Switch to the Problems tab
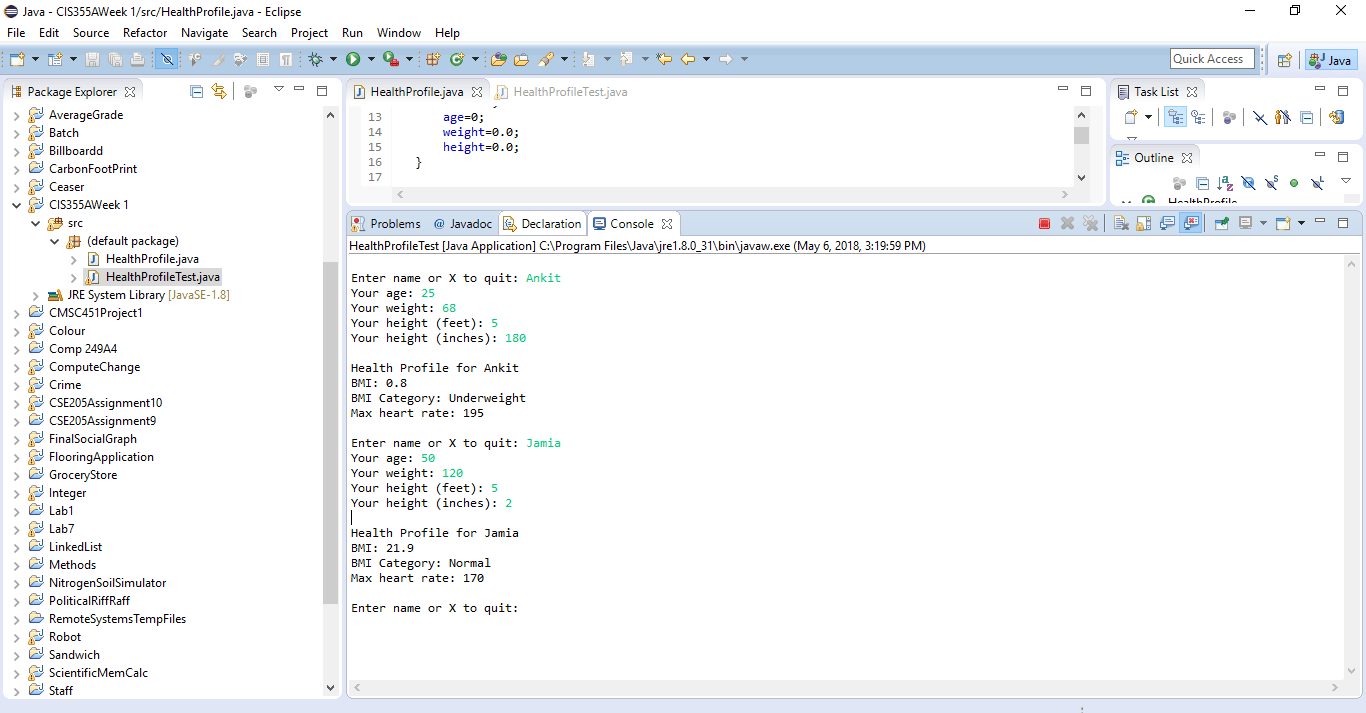Image resolution: width=1366 pixels, height=713 pixels. (386, 223)
